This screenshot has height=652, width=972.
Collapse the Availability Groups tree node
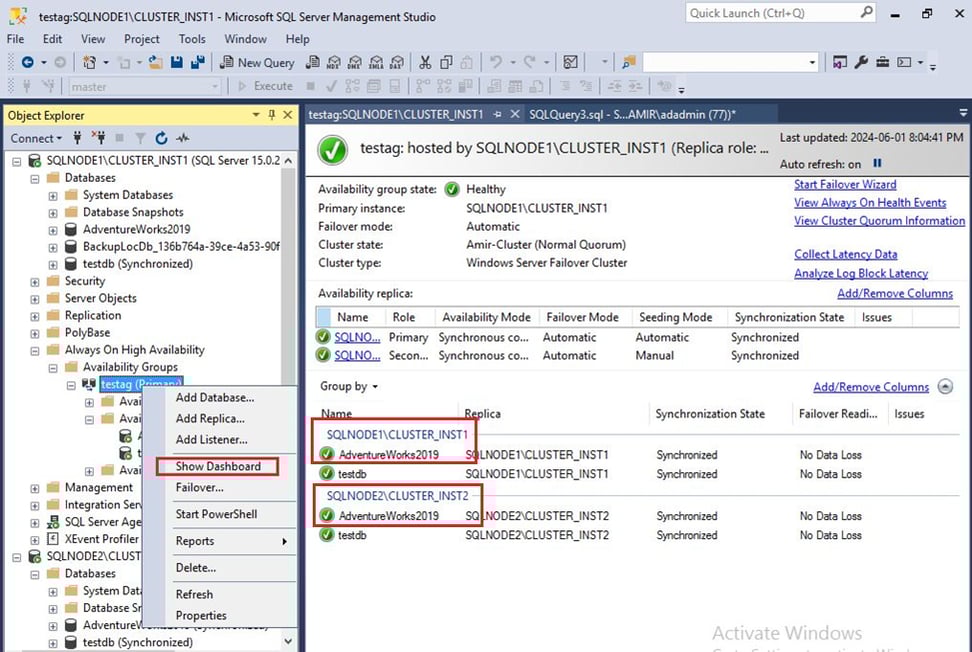(55, 367)
